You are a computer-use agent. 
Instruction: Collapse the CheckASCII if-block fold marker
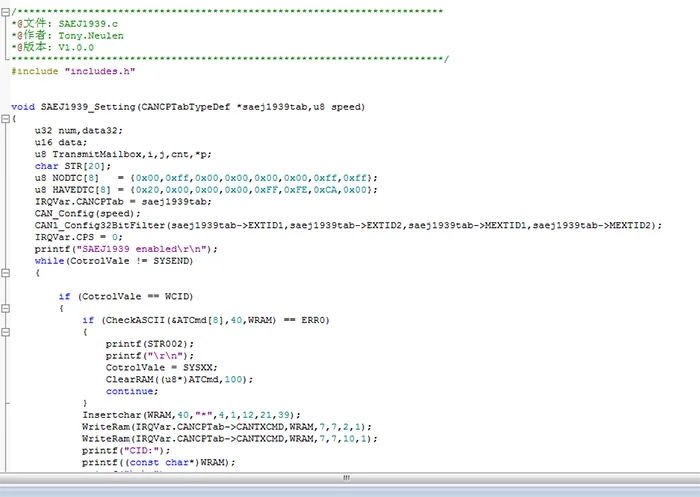(5, 332)
